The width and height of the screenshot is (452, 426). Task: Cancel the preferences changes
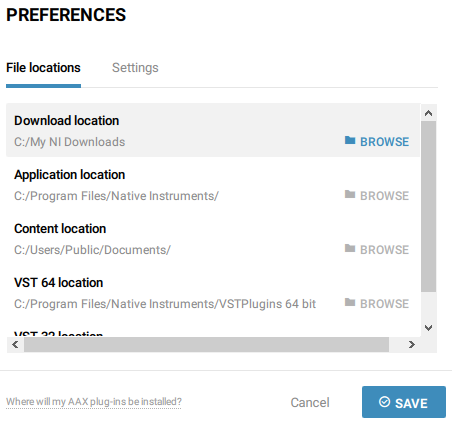click(x=310, y=403)
